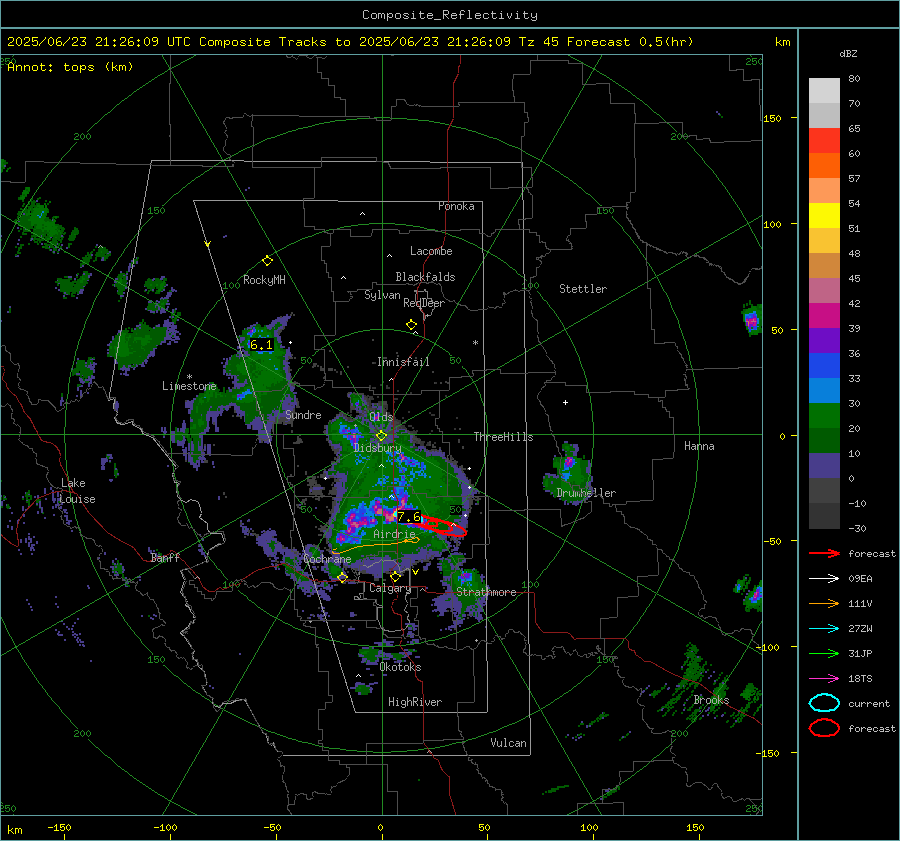Select the green 31JP arrow legend entry
The height and width of the screenshot is (841, 900).
coord(824,653)
